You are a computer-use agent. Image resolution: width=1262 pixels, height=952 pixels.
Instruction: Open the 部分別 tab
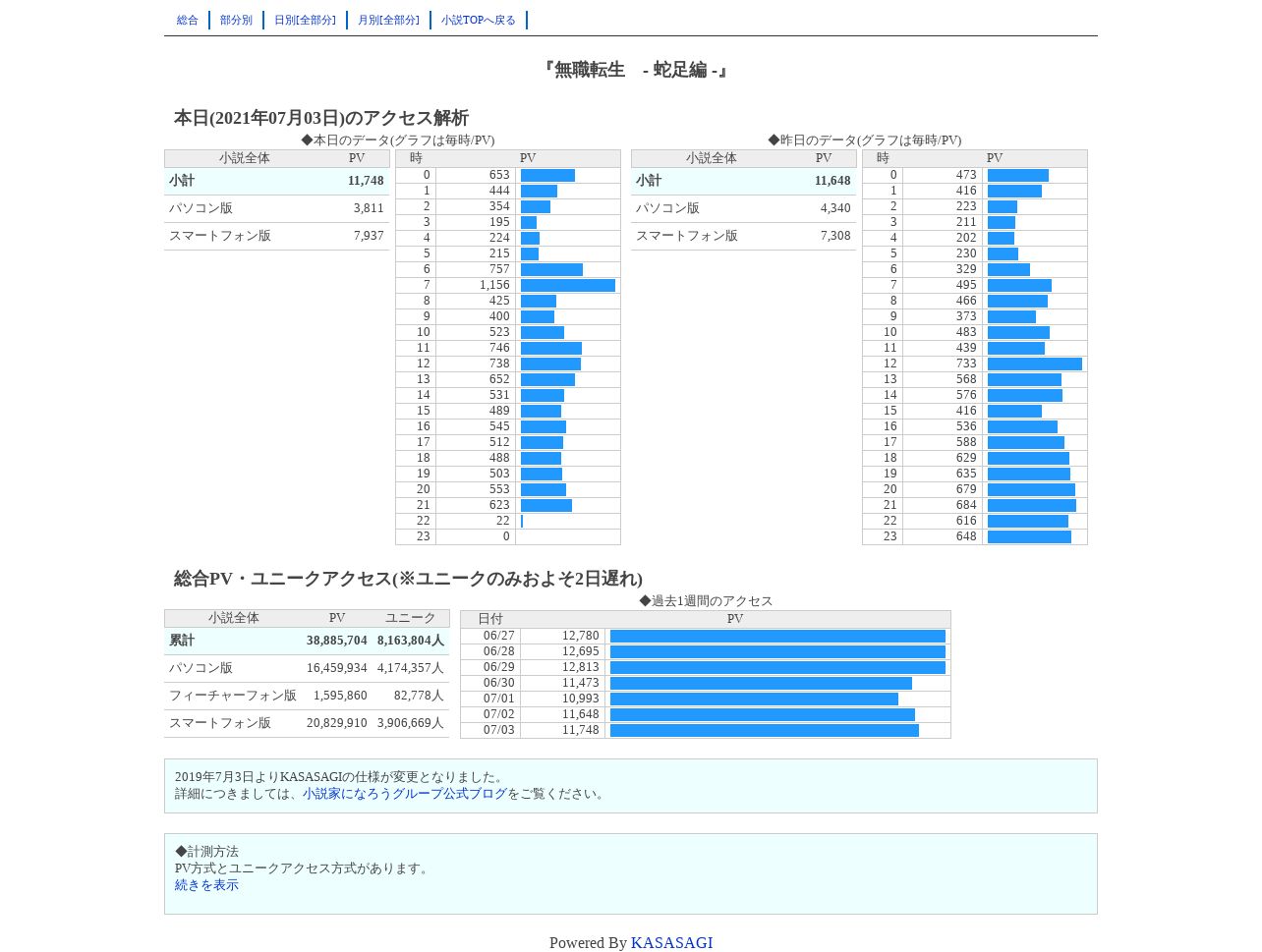click(236, 20)
